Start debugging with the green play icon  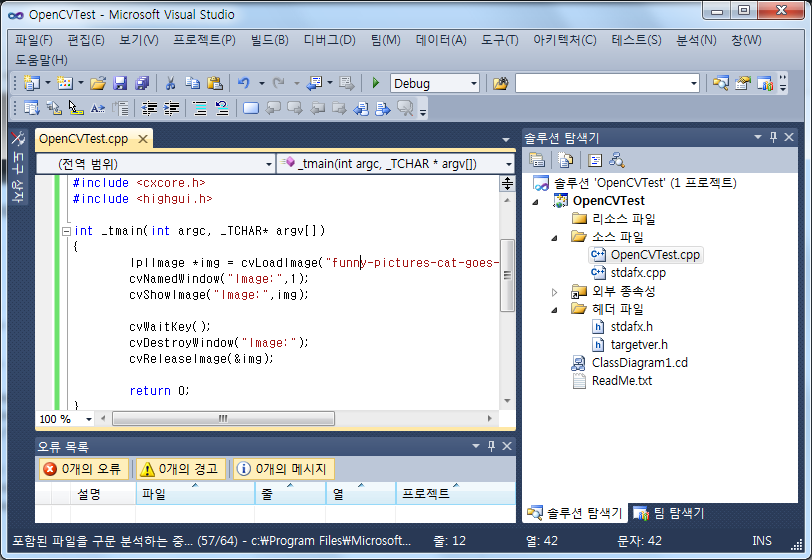click(376, 83)
